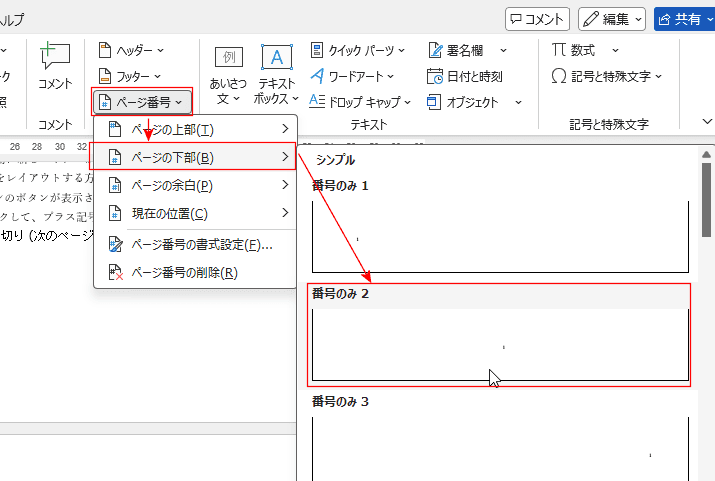This screenshot has height=481, width=715.
Task: Click the Share (共有) button
Action: (x=682, y=18)
